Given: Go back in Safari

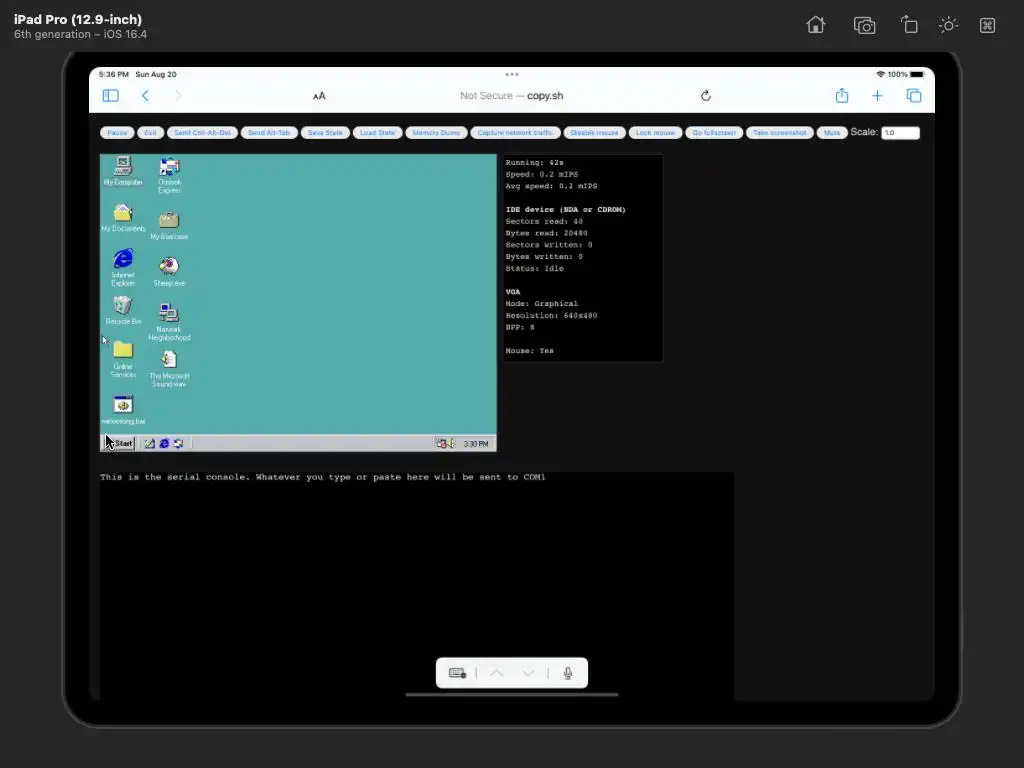Looking at the screenshot, I should coord(146,96).
